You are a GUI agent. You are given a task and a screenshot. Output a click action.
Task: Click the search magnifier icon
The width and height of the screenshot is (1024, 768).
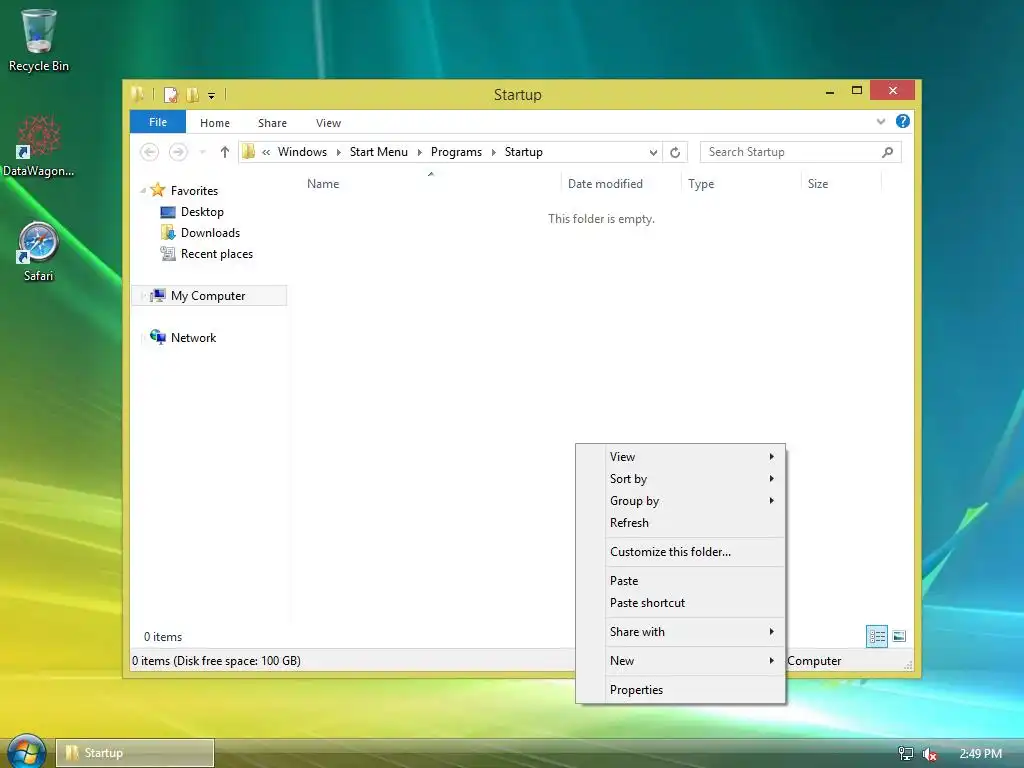tap(887, 152)
